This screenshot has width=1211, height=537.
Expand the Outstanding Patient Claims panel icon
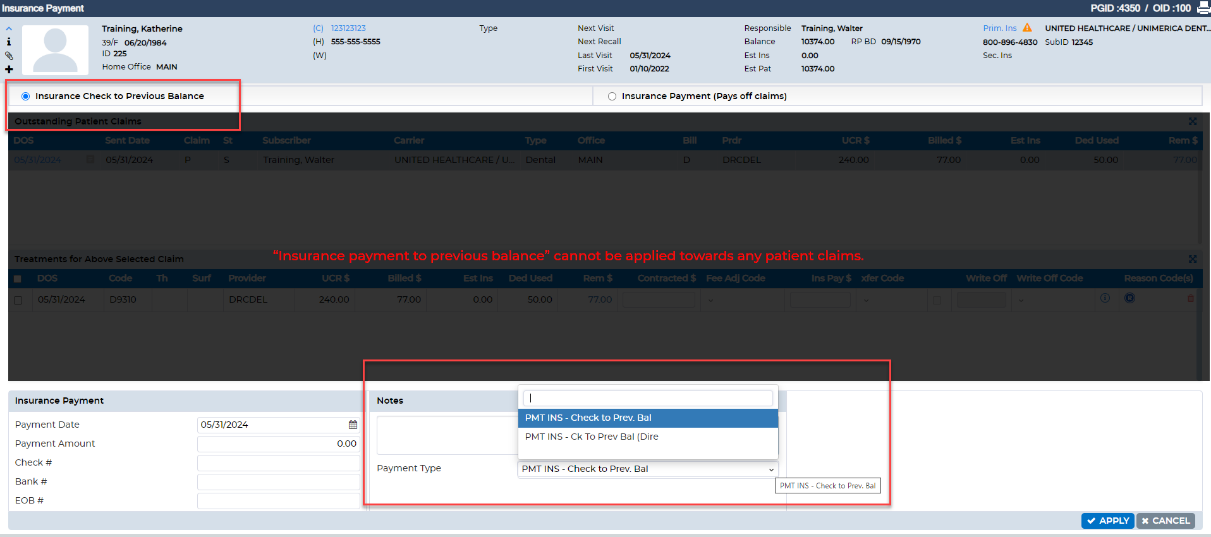[x=1192, y=121]
